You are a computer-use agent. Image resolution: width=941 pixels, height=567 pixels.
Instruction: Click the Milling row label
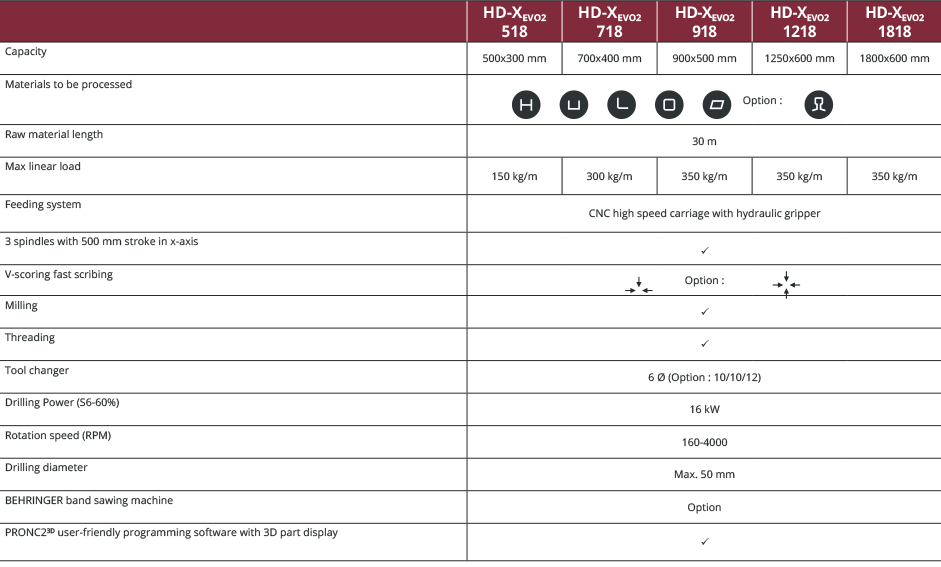pyautogui.click(x=21, y=305)
